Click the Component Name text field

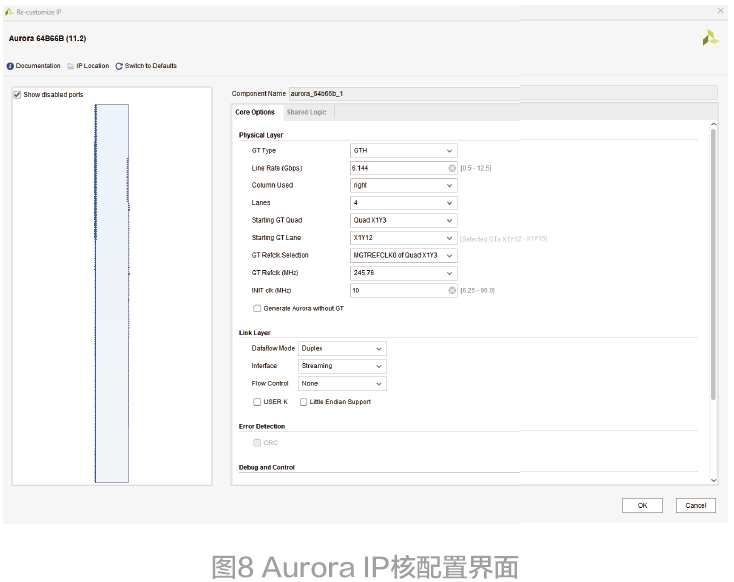coord(503,94)
